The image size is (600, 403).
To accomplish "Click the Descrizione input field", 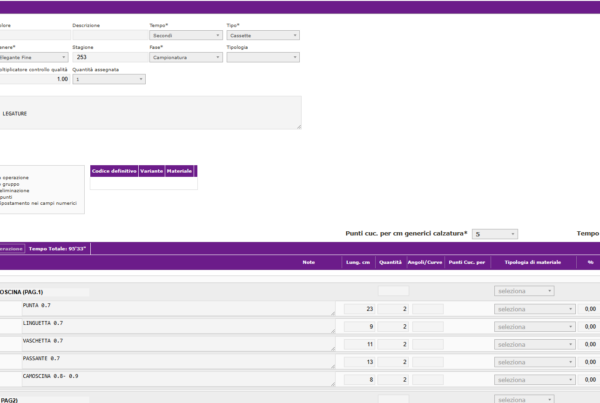I will (x=110, y=35).
